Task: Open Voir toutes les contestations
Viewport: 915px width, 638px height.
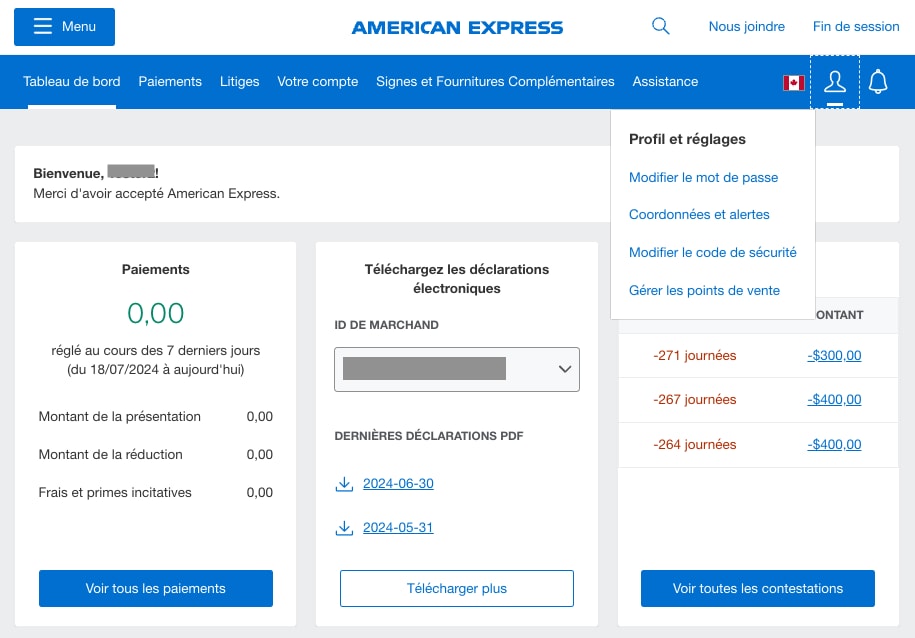Action: [757, 588]
